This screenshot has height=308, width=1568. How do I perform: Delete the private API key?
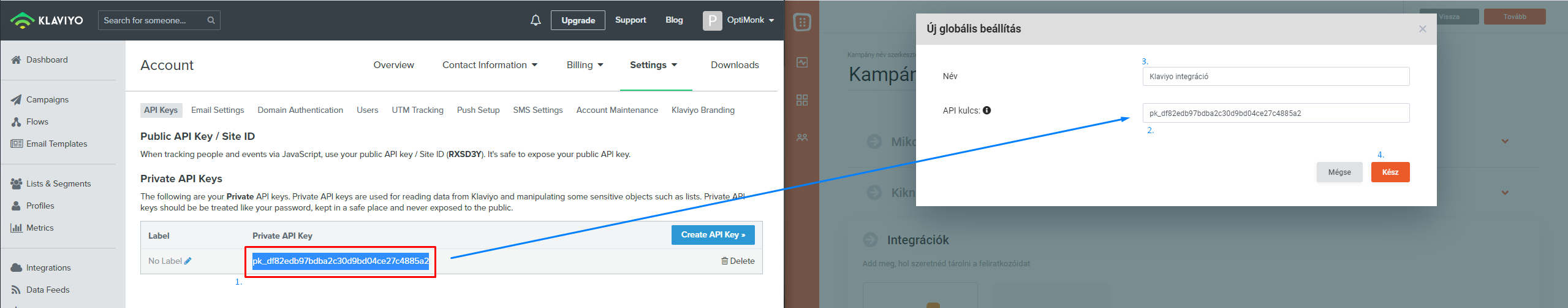[x=738, y=261]
